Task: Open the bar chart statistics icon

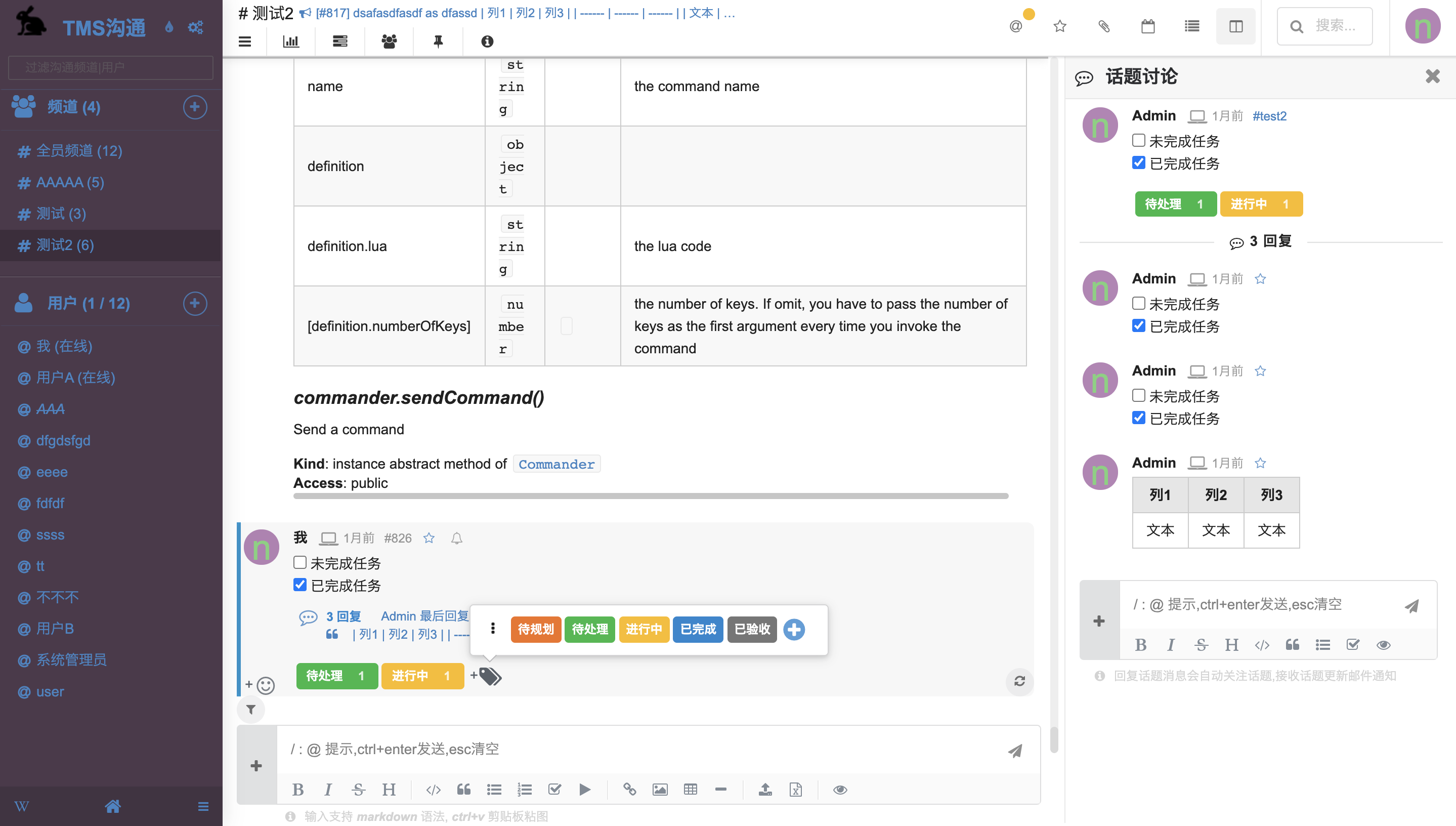Action: point(291,42)
